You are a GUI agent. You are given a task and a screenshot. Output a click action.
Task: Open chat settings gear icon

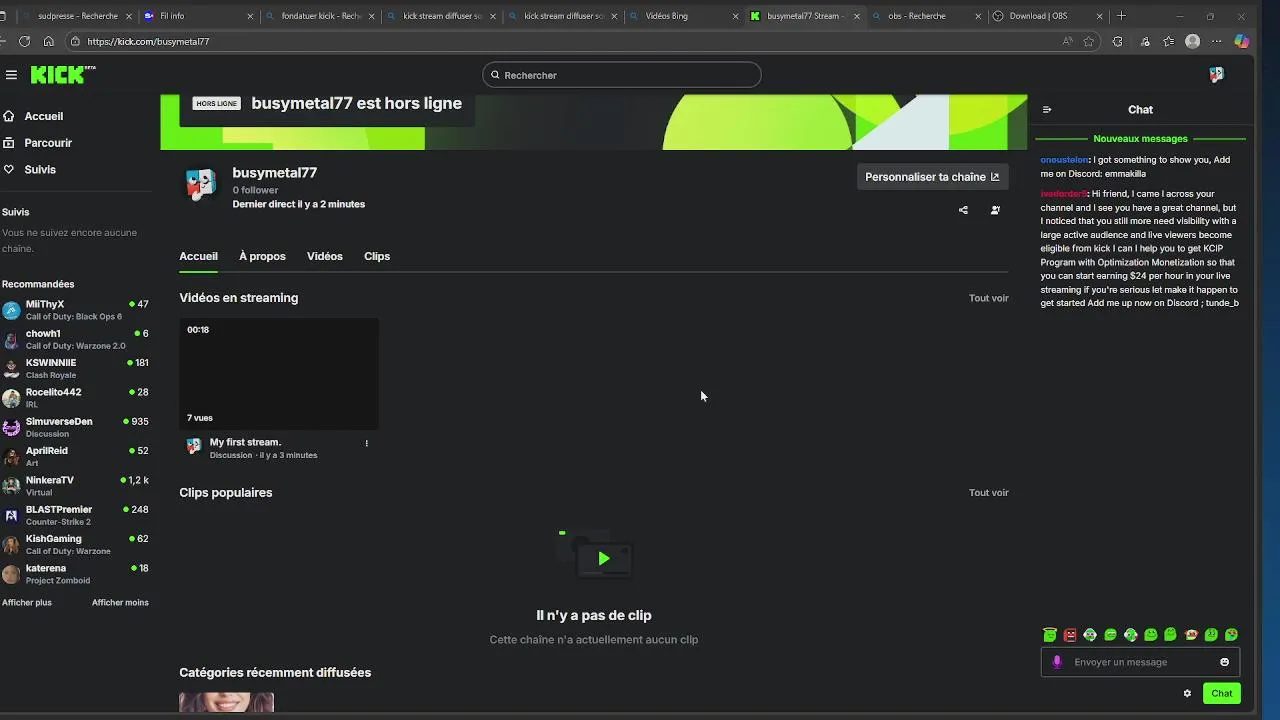1187,693
